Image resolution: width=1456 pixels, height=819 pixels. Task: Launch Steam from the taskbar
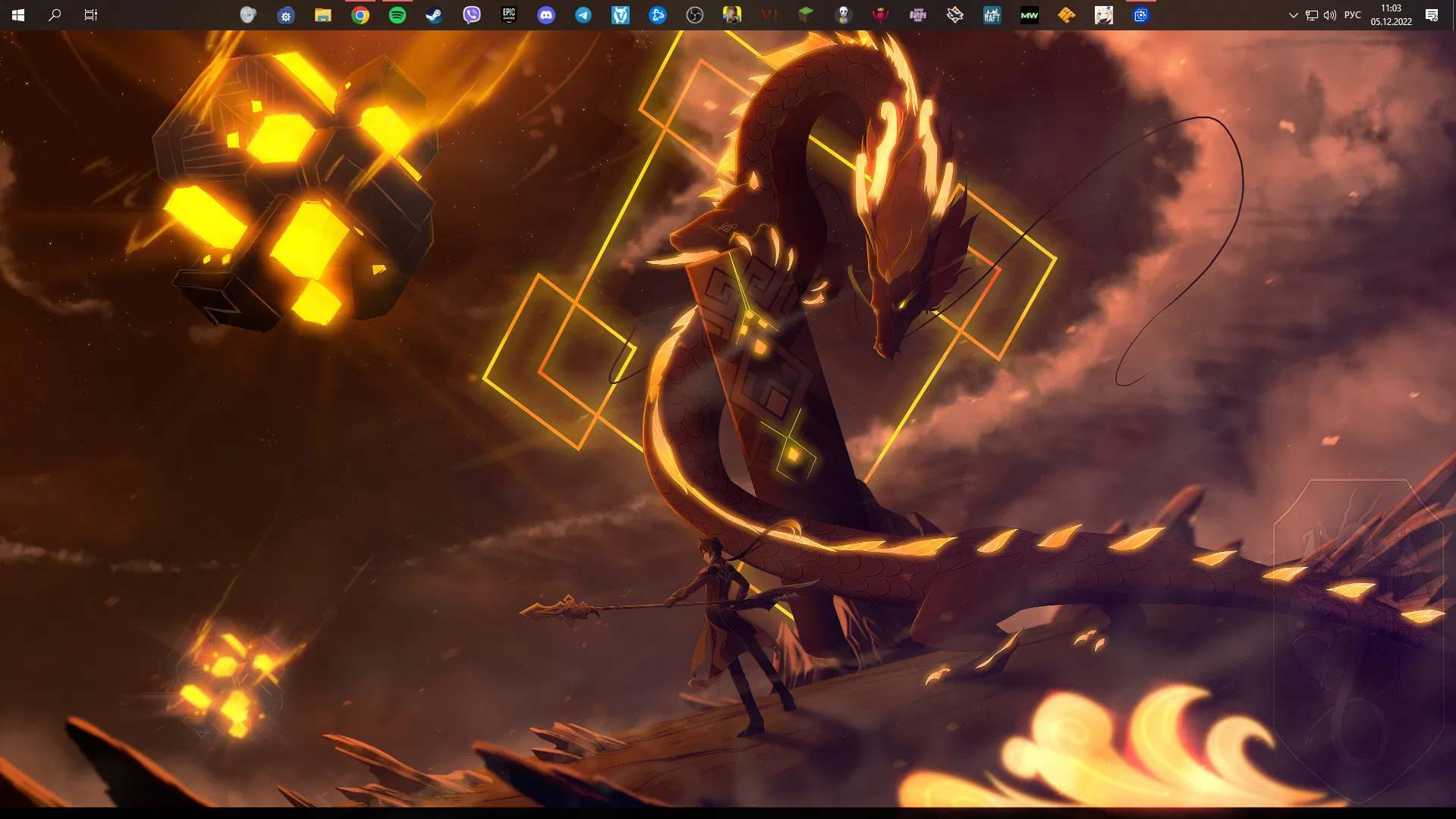[434, 15]
